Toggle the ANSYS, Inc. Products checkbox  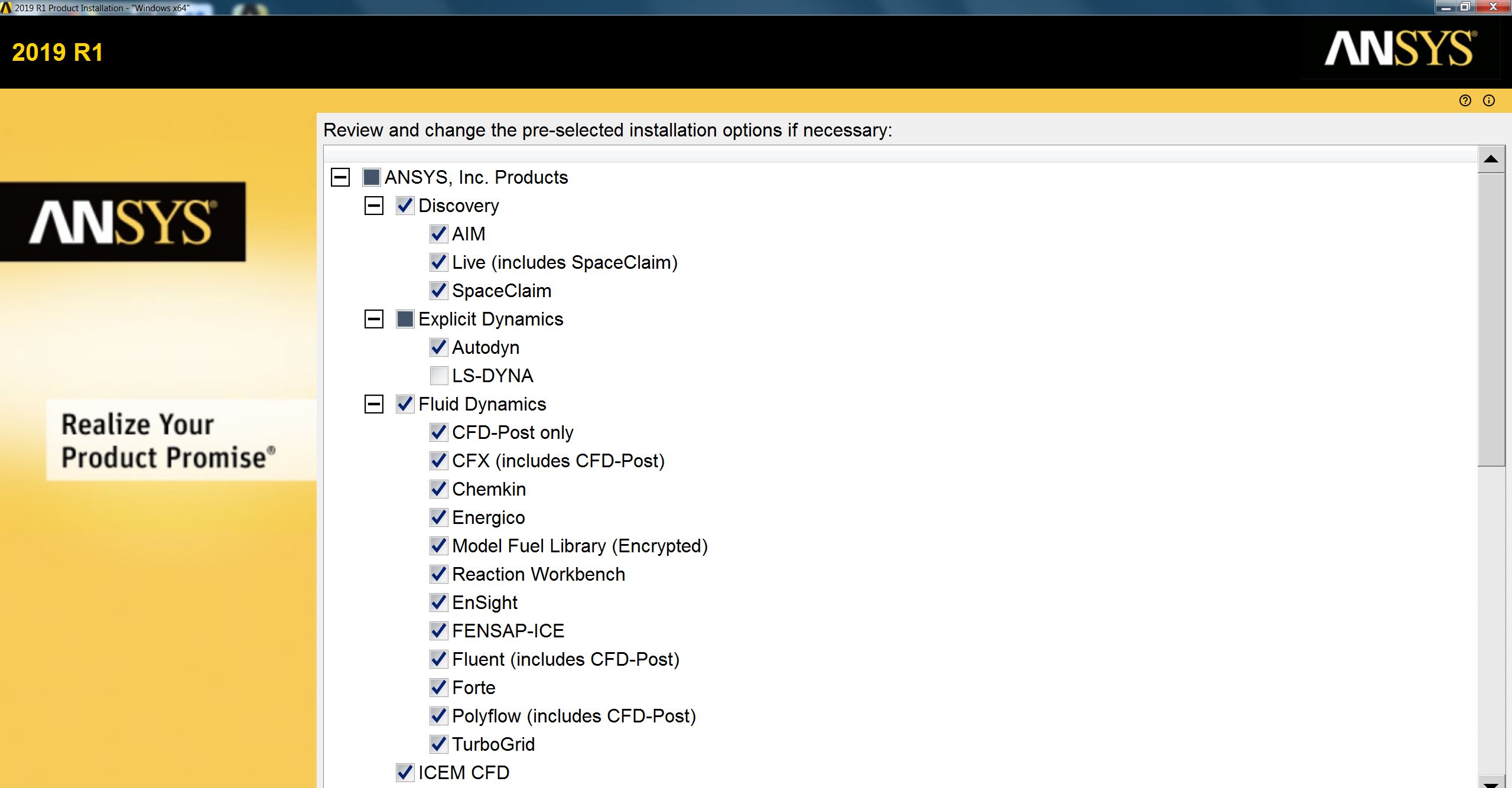[371, 177]
